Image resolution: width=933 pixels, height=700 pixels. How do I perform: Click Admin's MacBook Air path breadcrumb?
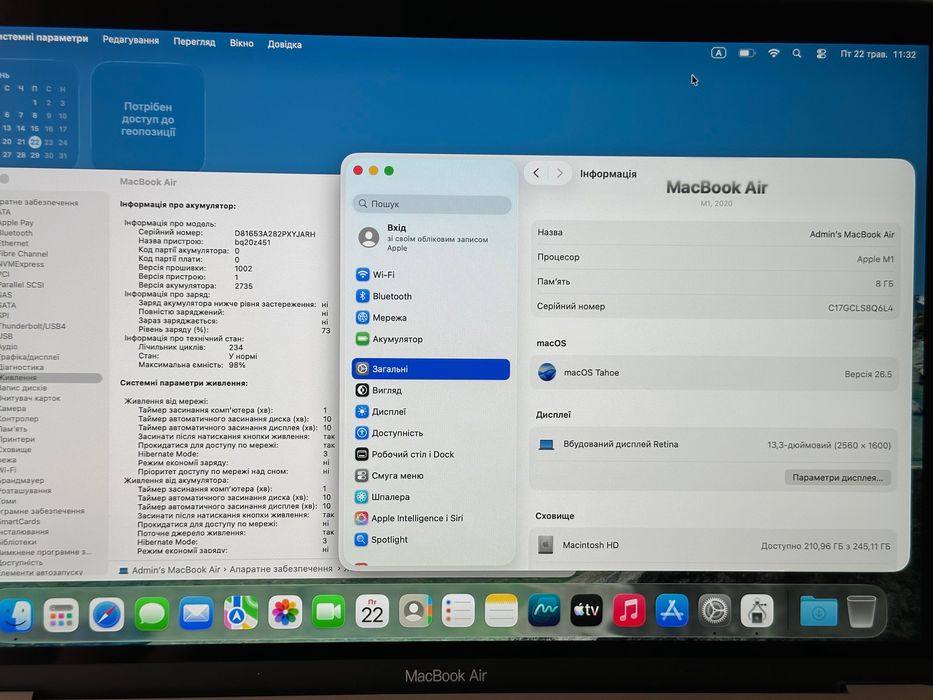click(170, 570)
